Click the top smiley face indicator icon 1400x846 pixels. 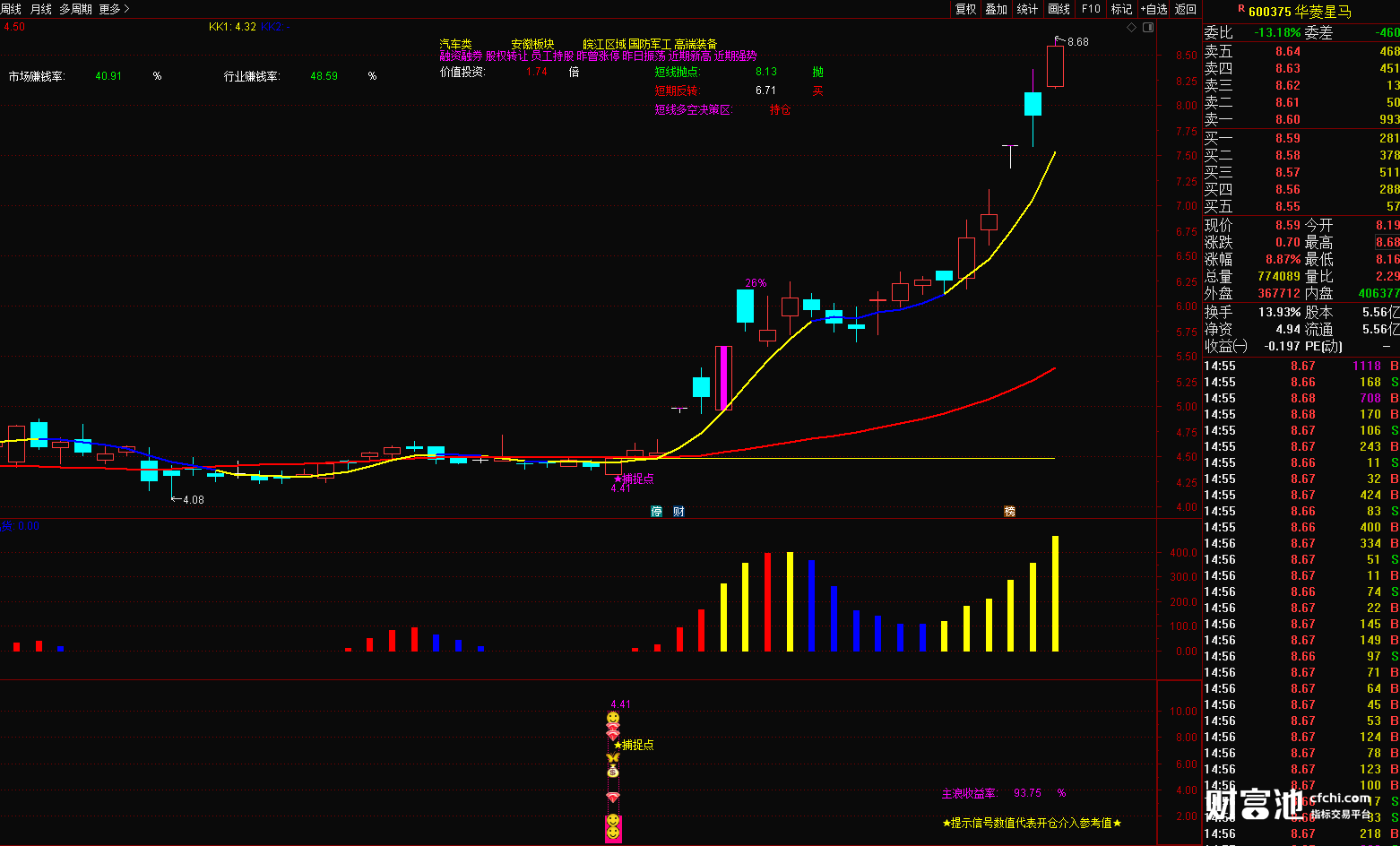pyautogui.click(x=613, y=719)
